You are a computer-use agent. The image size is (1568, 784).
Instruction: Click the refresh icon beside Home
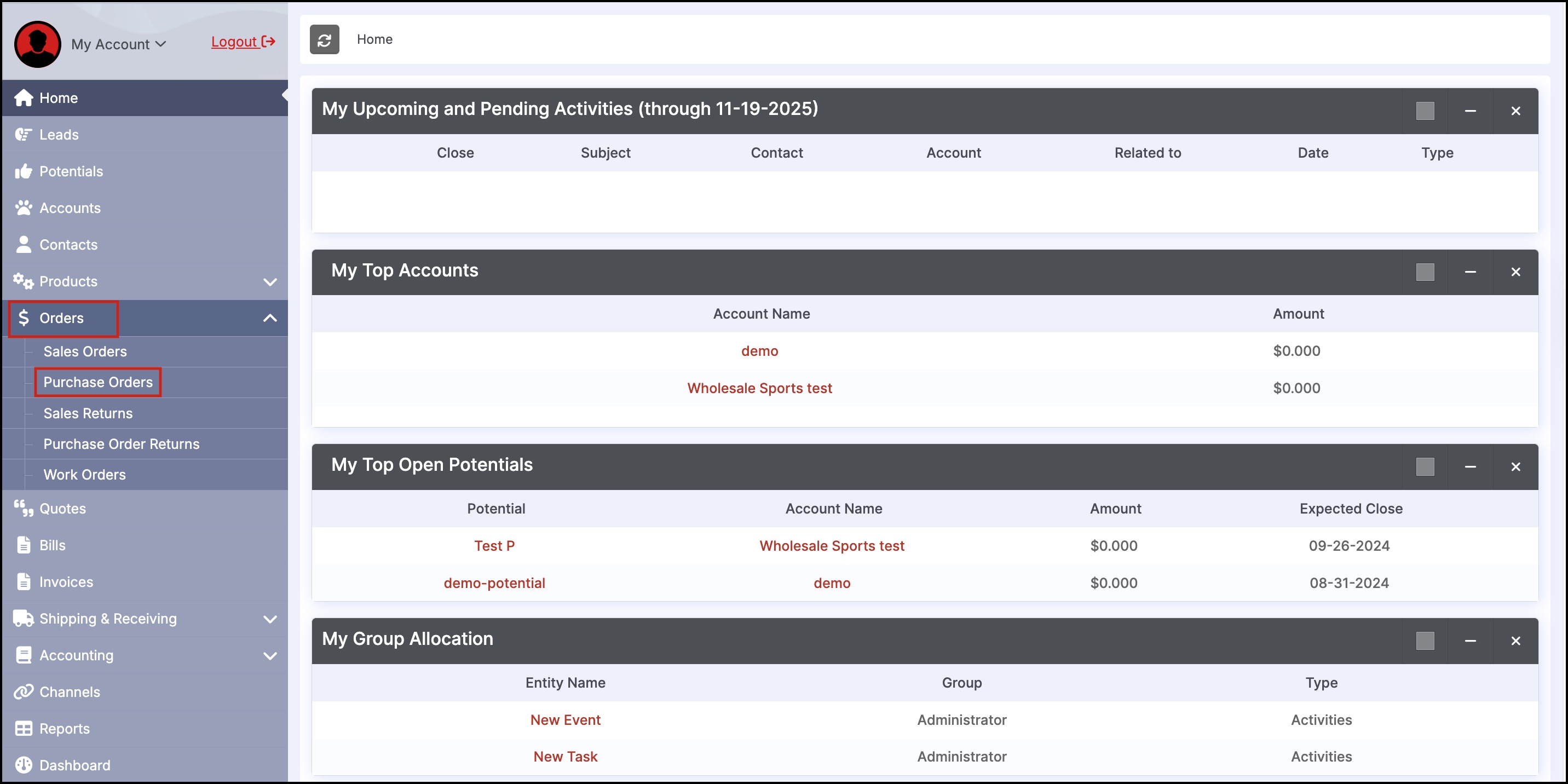[x=324, y=39]
